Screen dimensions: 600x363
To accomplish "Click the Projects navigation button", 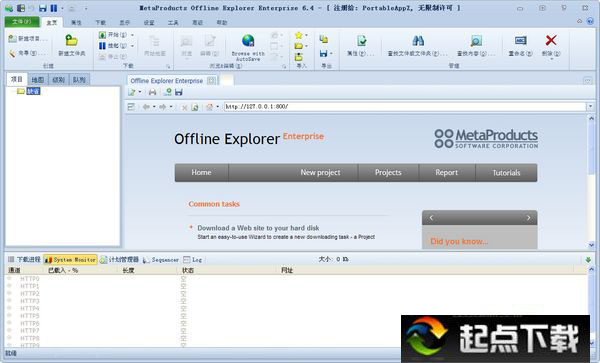I will [x=388, y=173].
